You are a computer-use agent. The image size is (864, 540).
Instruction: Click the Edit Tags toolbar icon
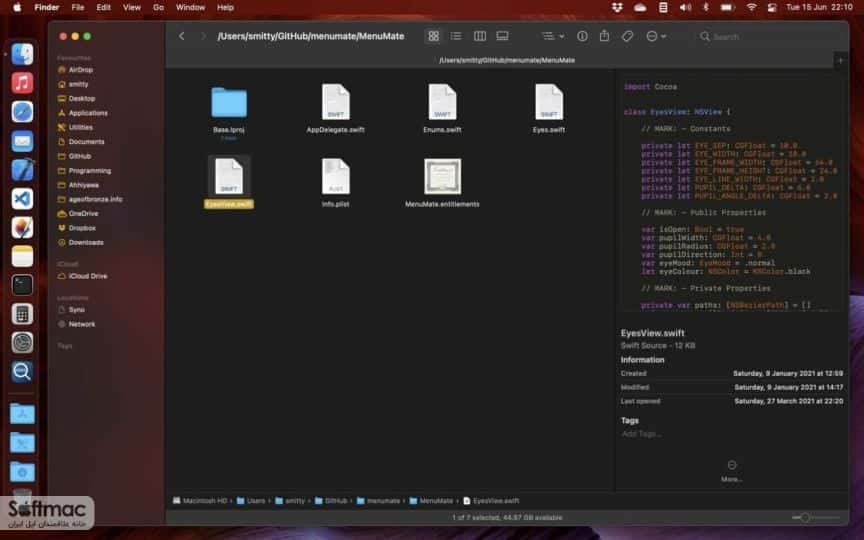(x=627, y=36)
